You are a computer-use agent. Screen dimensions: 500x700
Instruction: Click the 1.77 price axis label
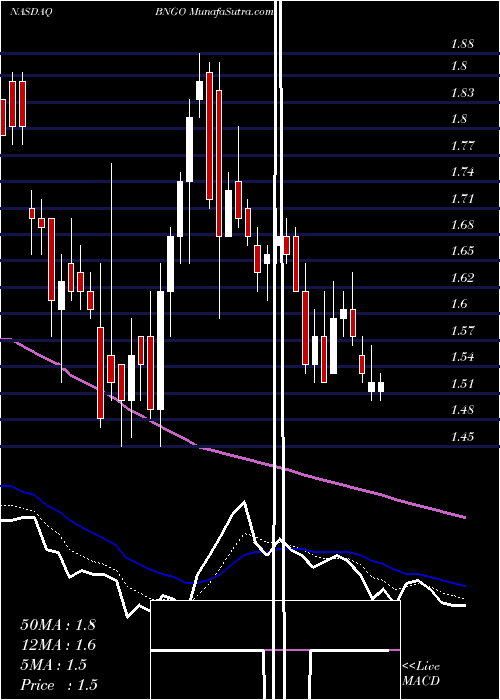click(462, 146)
